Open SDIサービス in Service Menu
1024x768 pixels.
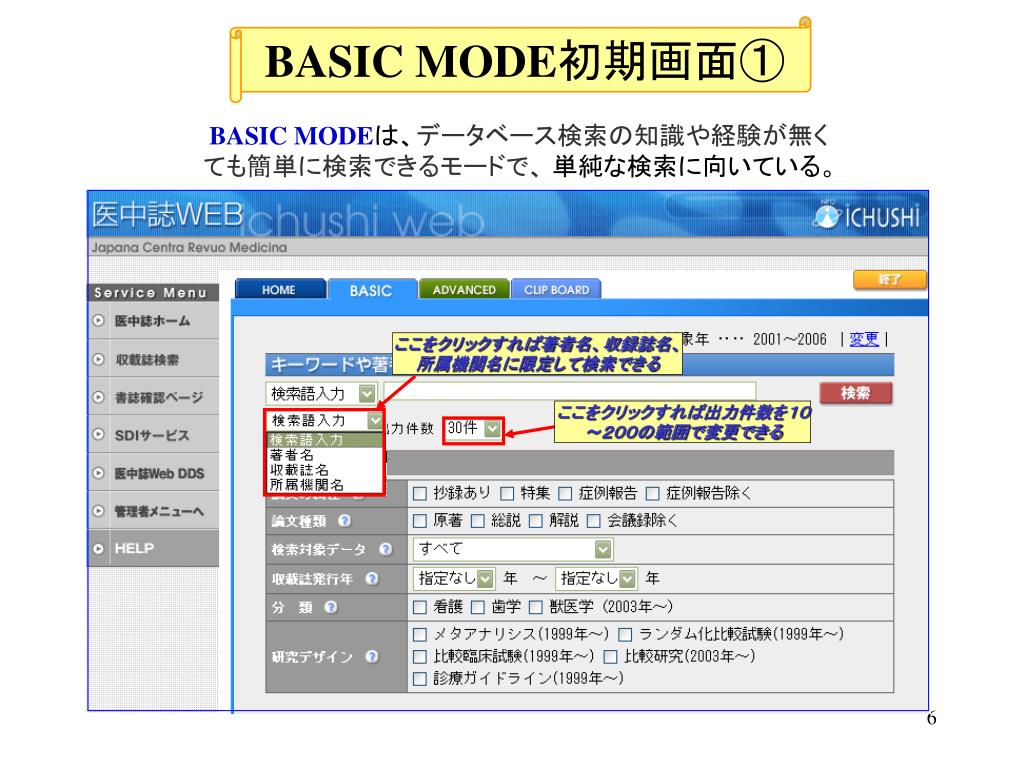[152, 435]
